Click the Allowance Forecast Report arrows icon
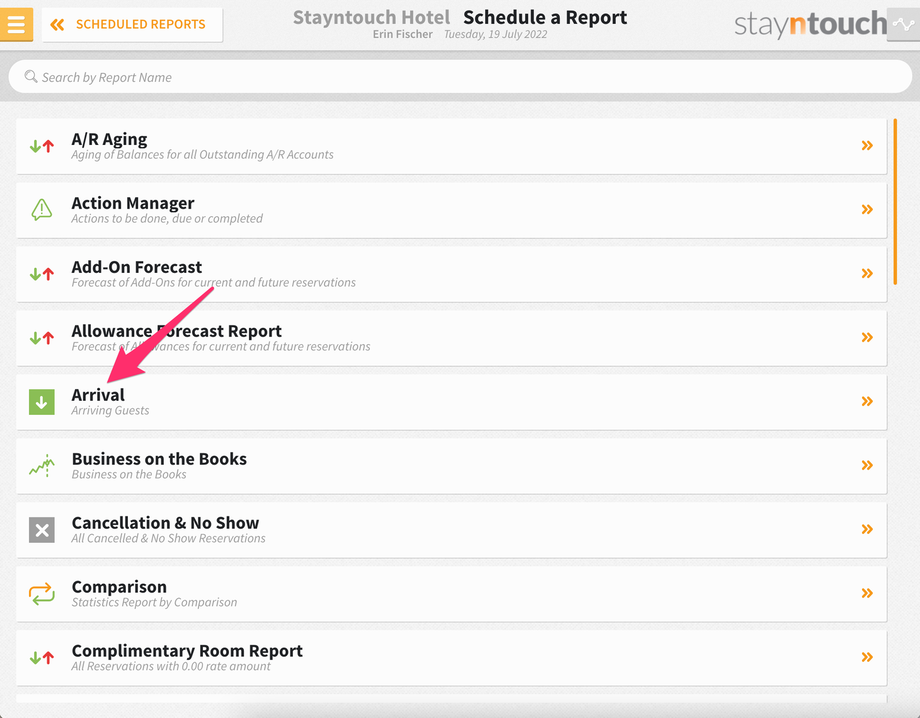 pos(42,338)
